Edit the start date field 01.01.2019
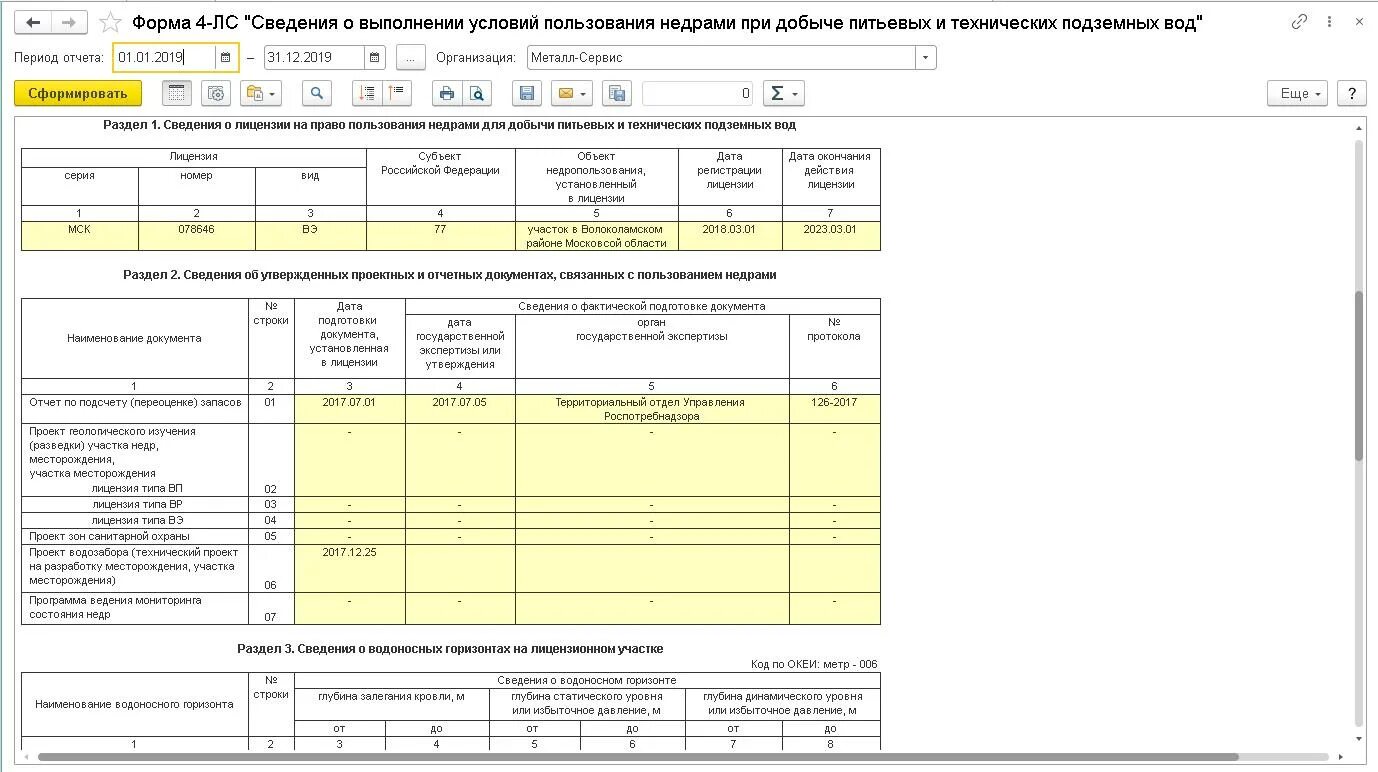This screenshot has width=1378, height=772. (164, 58)
